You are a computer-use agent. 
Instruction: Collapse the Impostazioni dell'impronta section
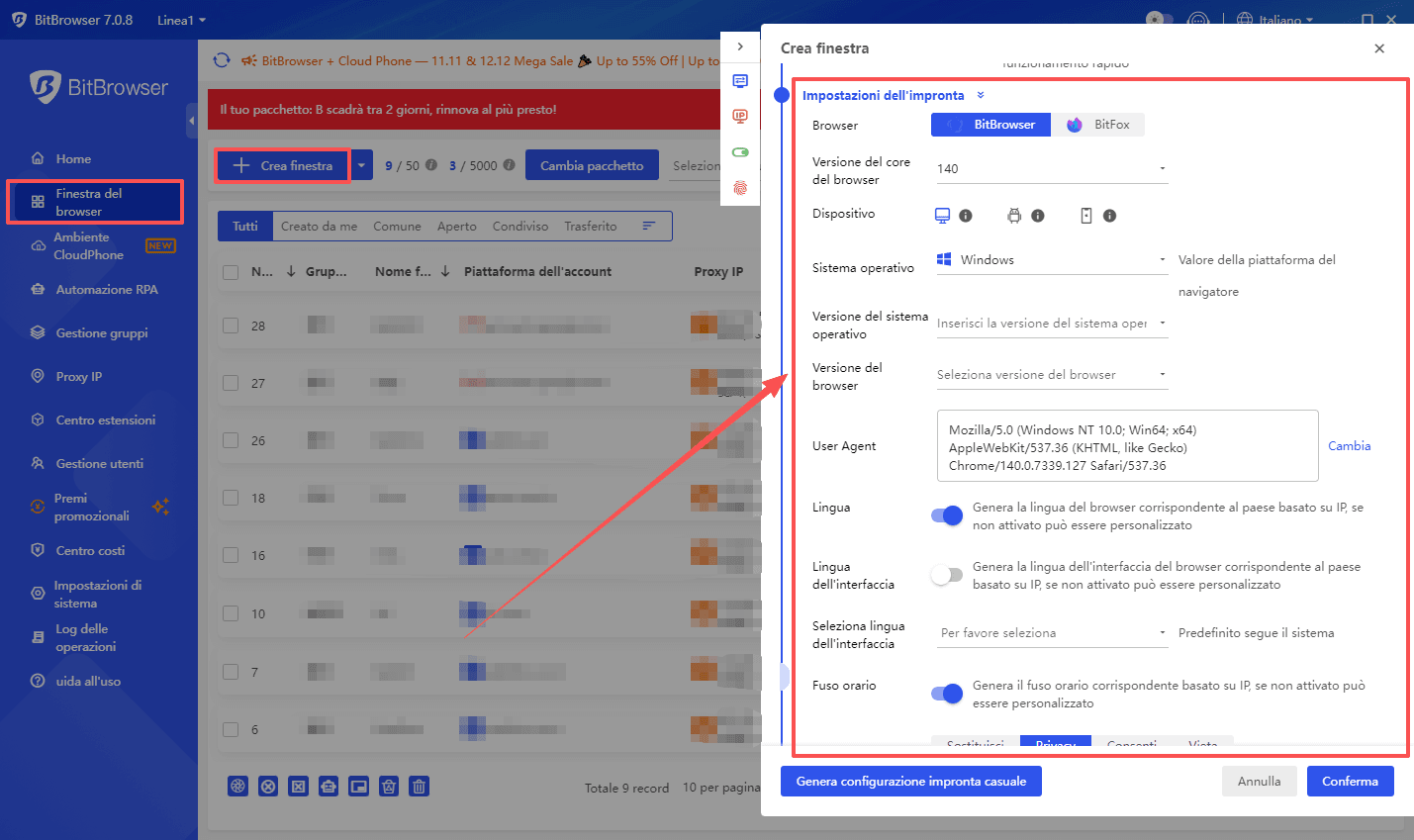(981, 96)
